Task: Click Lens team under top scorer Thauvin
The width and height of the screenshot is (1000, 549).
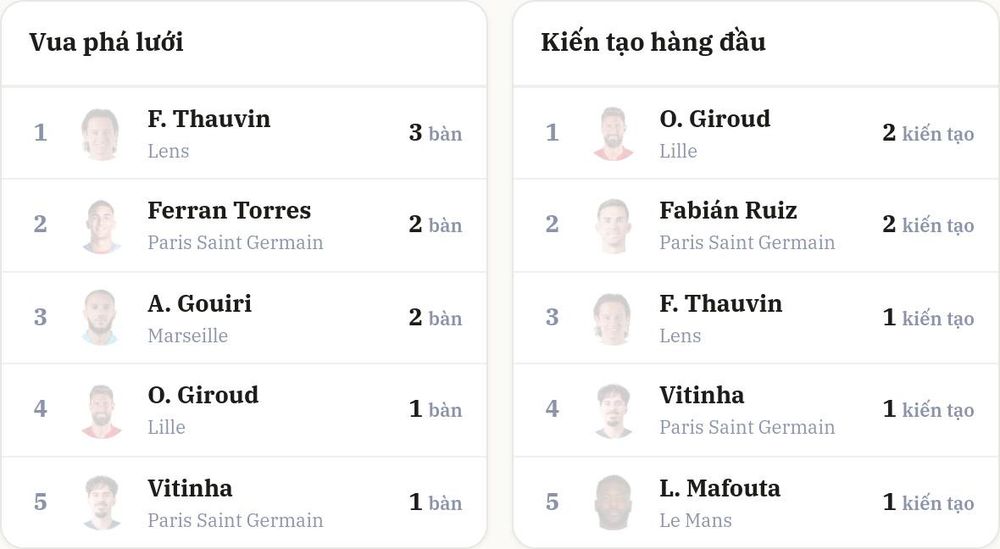Action: (x=168, y=151)
